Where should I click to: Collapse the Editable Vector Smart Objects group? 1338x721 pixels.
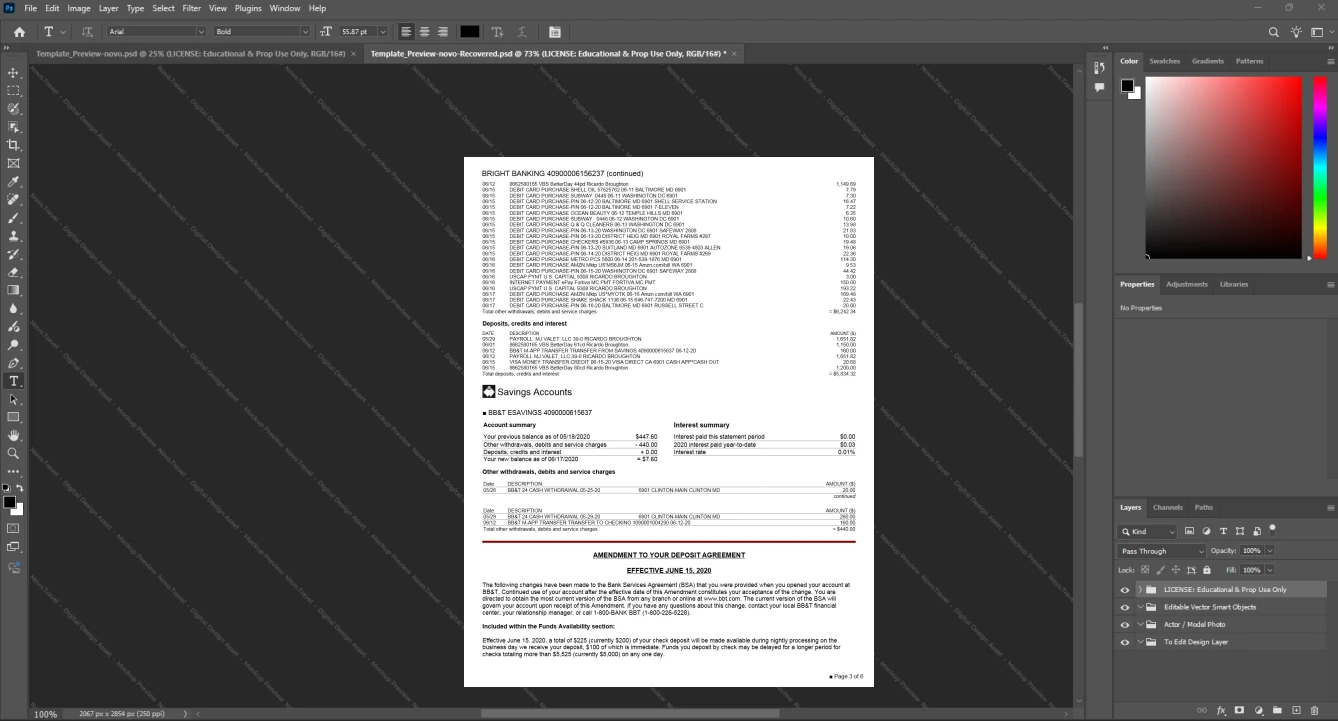point(1139,607)
